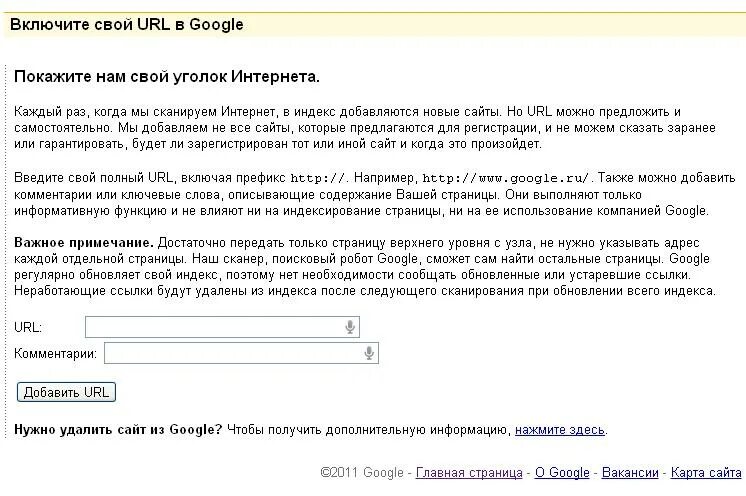The image size is (746, 496).
Task: Open the О Google footer link
Action: [562, 473]
